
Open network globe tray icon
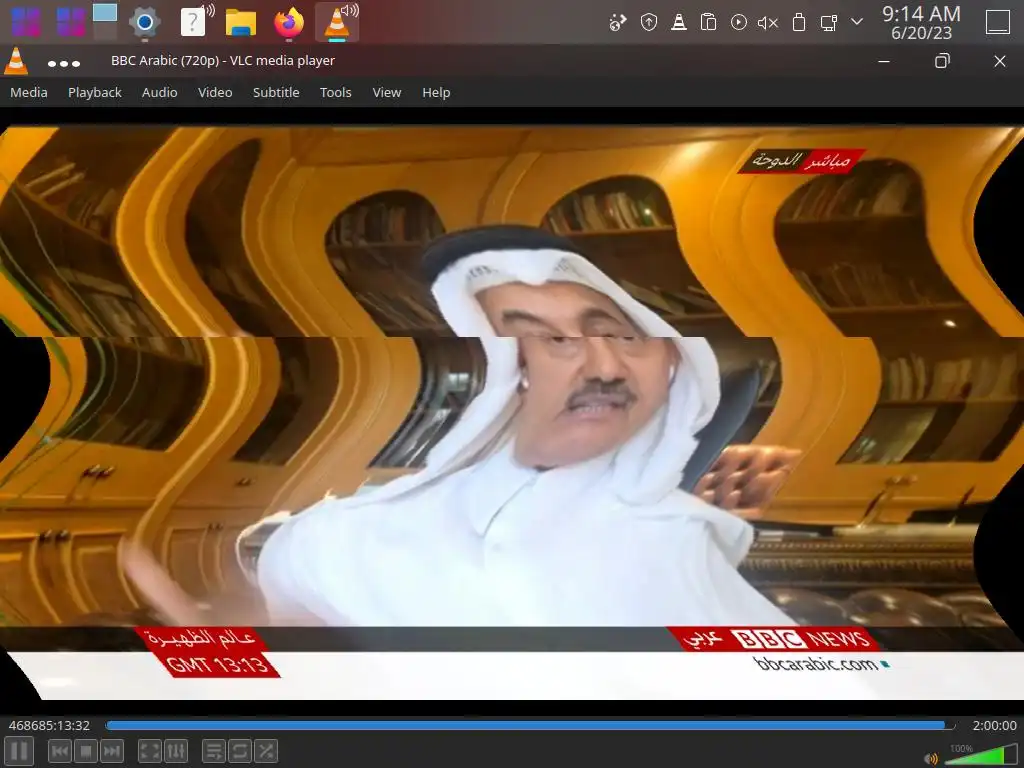[x=618, y=23]
